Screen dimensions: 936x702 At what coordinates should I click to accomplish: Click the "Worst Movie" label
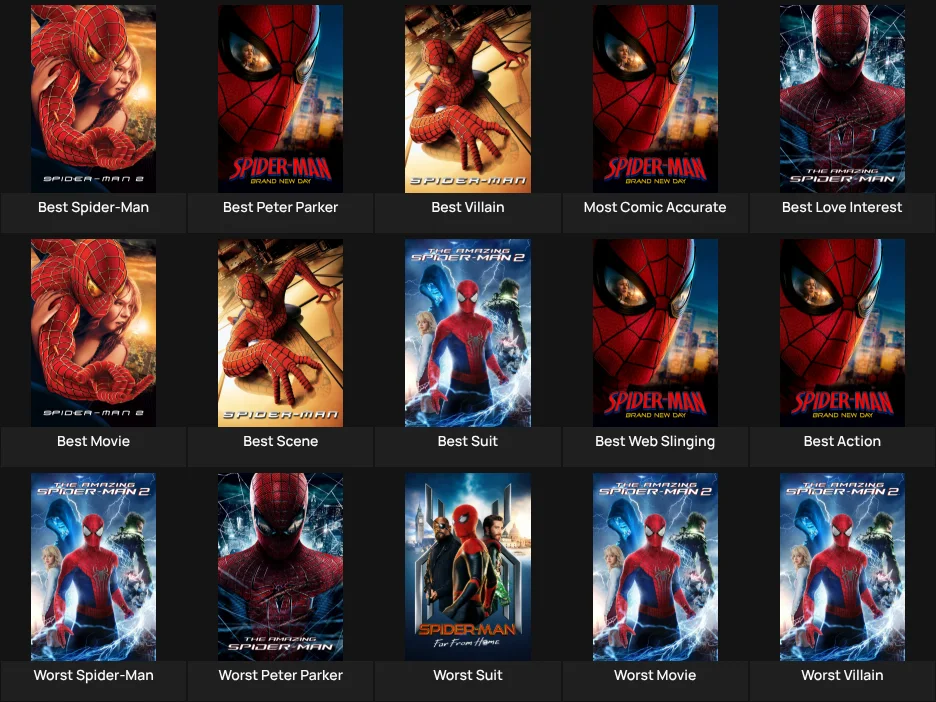pyautogui.click(x=655, y=675)
